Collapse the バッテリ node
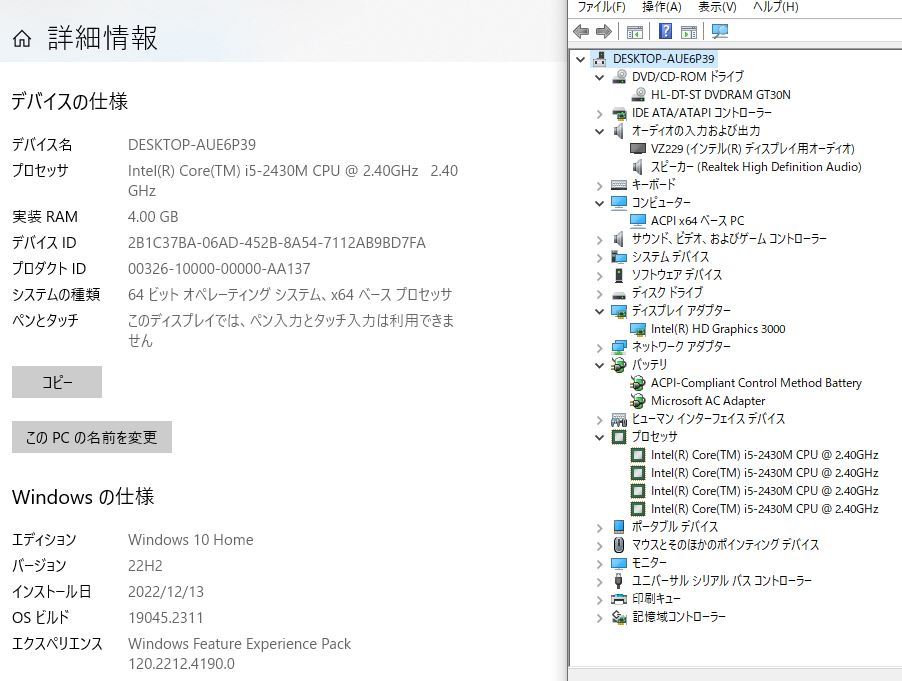The width and height of the screenshot is (902, 681). 599,365
